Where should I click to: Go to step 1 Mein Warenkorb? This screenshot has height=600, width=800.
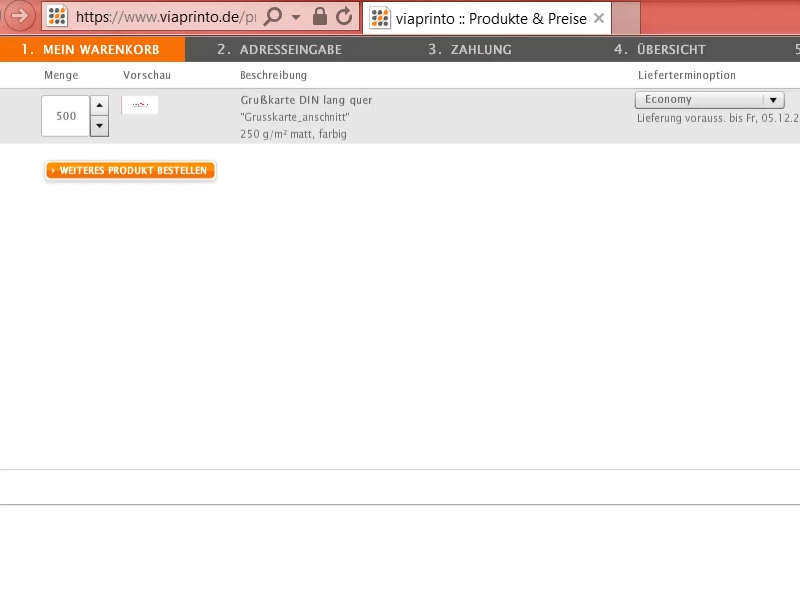(x=92, y=49)
